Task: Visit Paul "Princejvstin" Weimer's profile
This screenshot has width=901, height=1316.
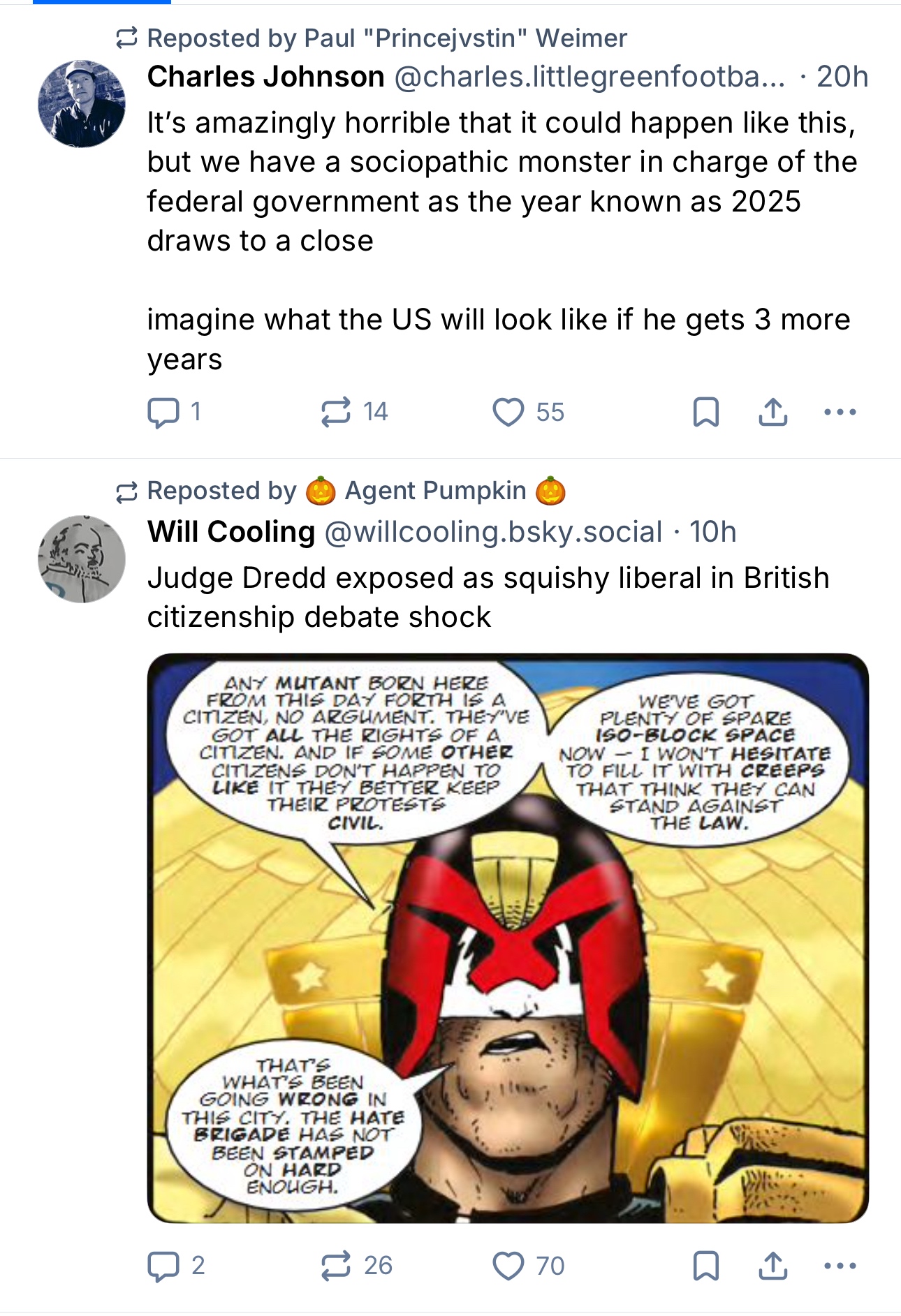Action: tap(466, 38)
